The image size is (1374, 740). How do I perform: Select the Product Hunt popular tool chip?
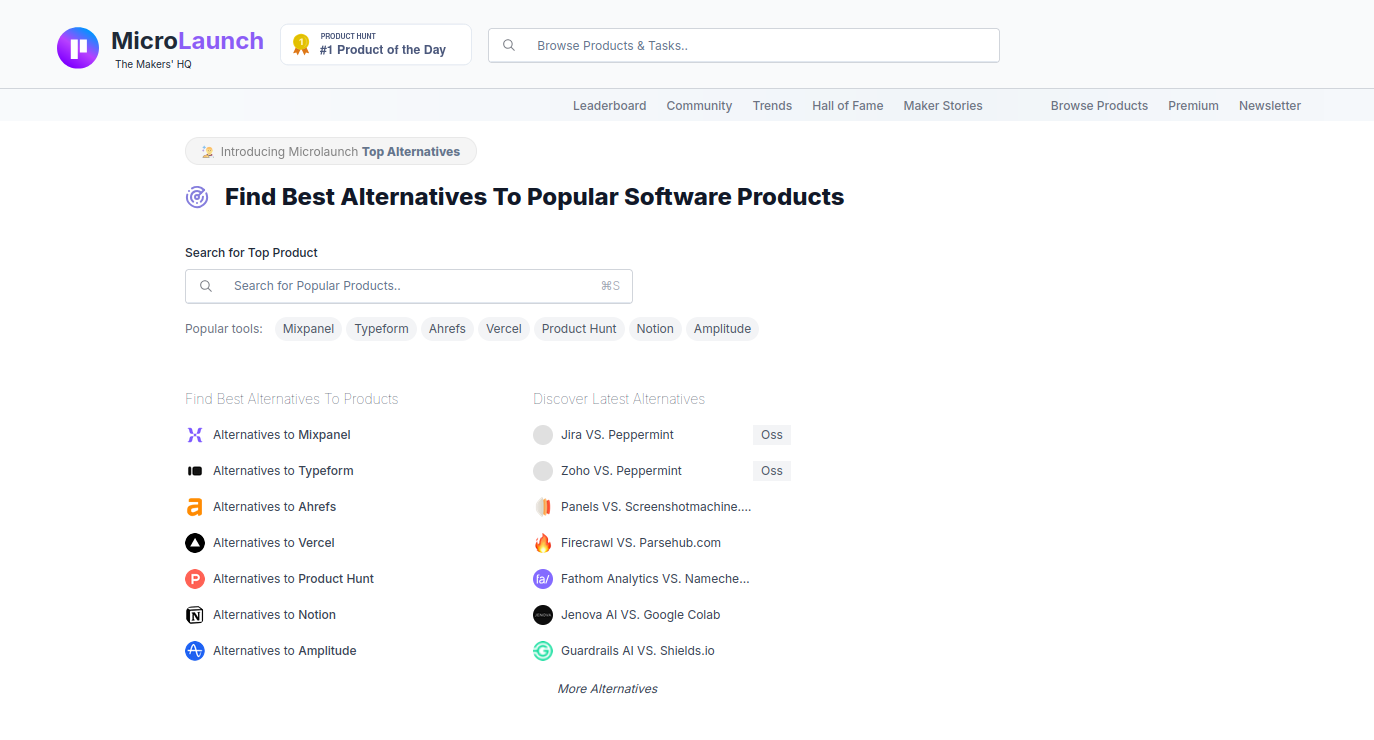[x=579, y=329]
